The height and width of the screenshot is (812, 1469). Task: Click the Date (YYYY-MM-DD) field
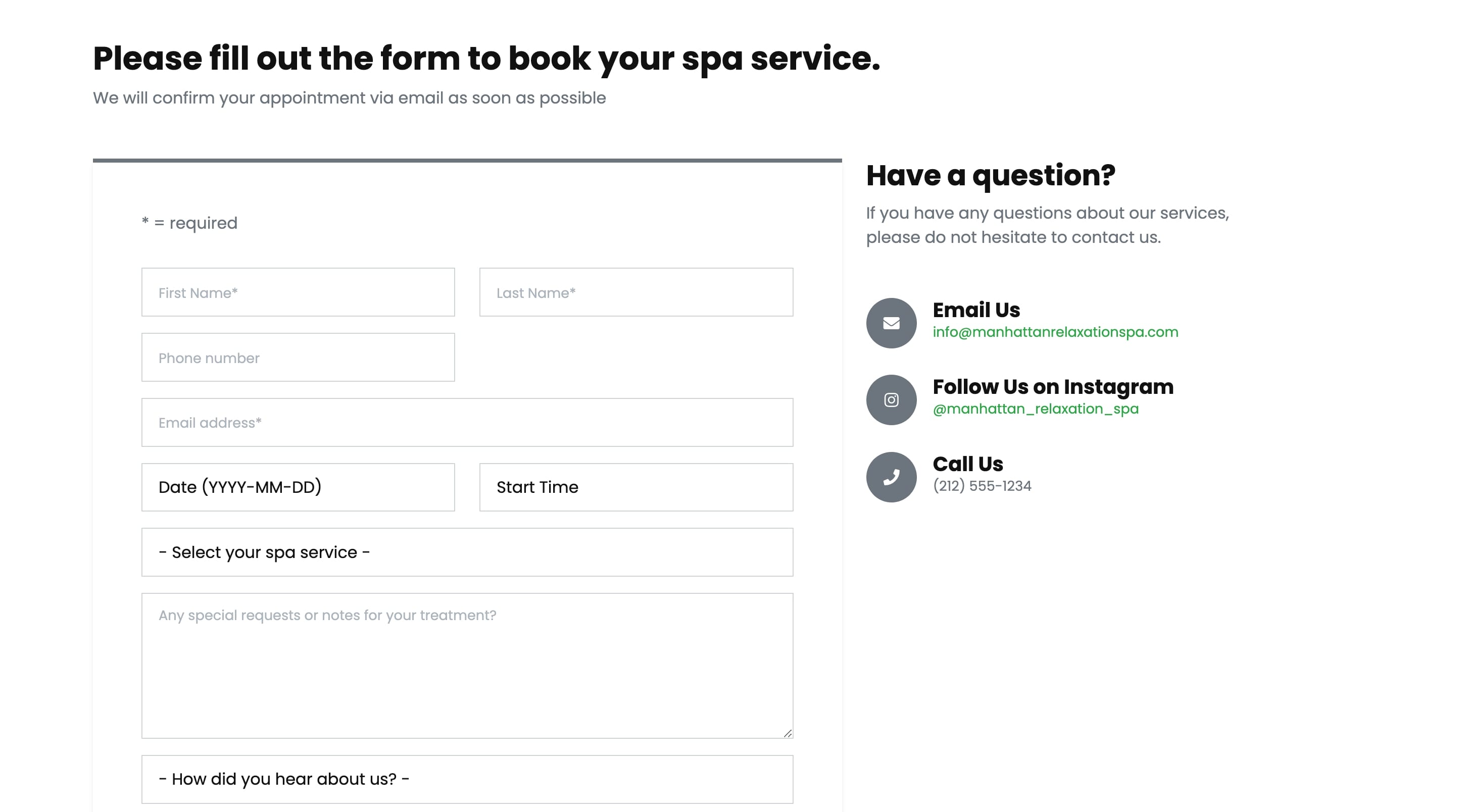[298, 487]
